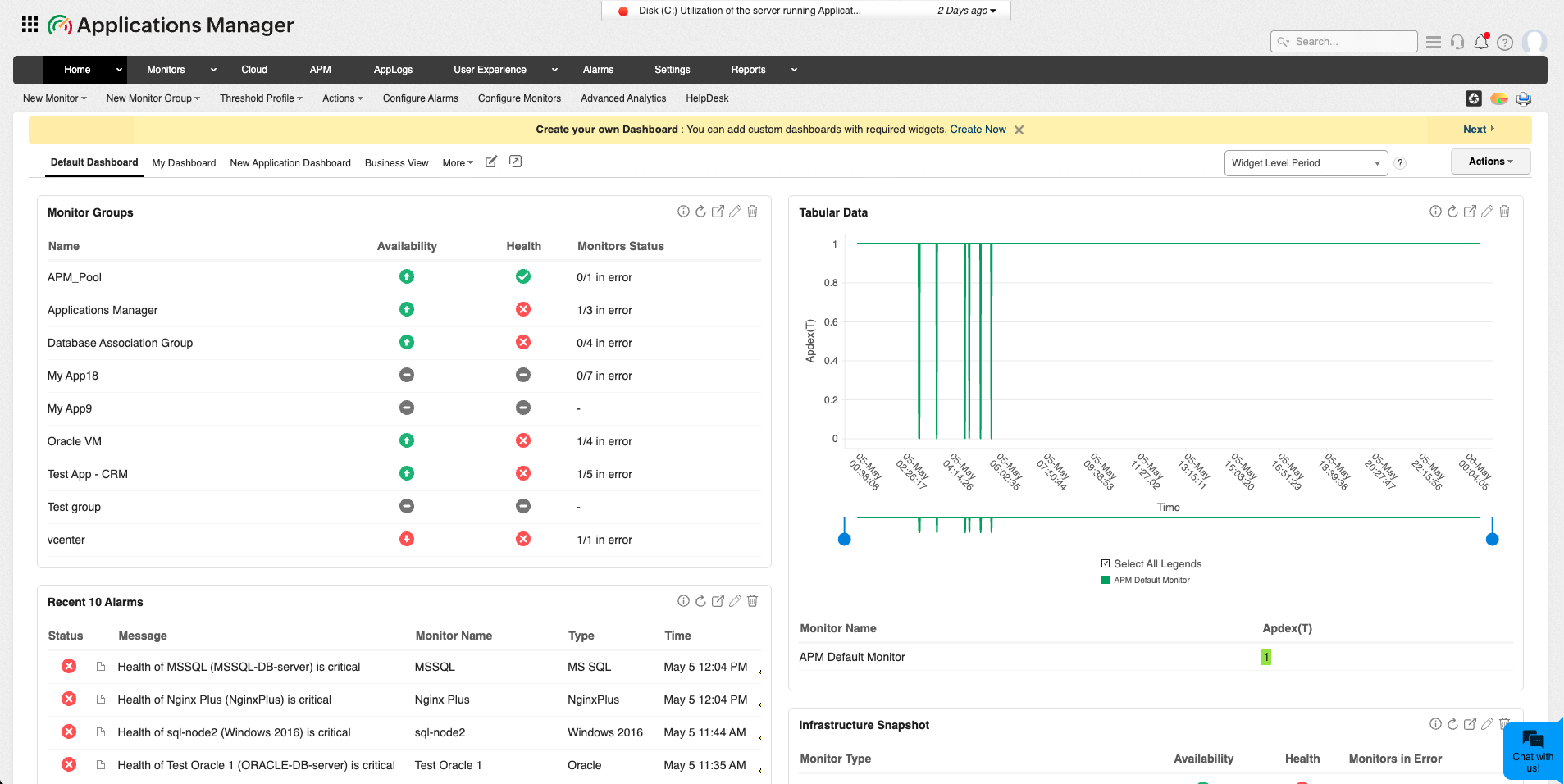Click the search input field
Viewport: 1564px width, 784px height.
[1344, 41]
